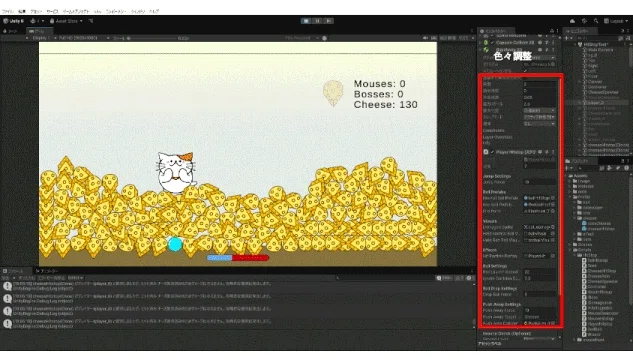Expand the Constraints section in Rigidbody 2D

tap(493, 130)
